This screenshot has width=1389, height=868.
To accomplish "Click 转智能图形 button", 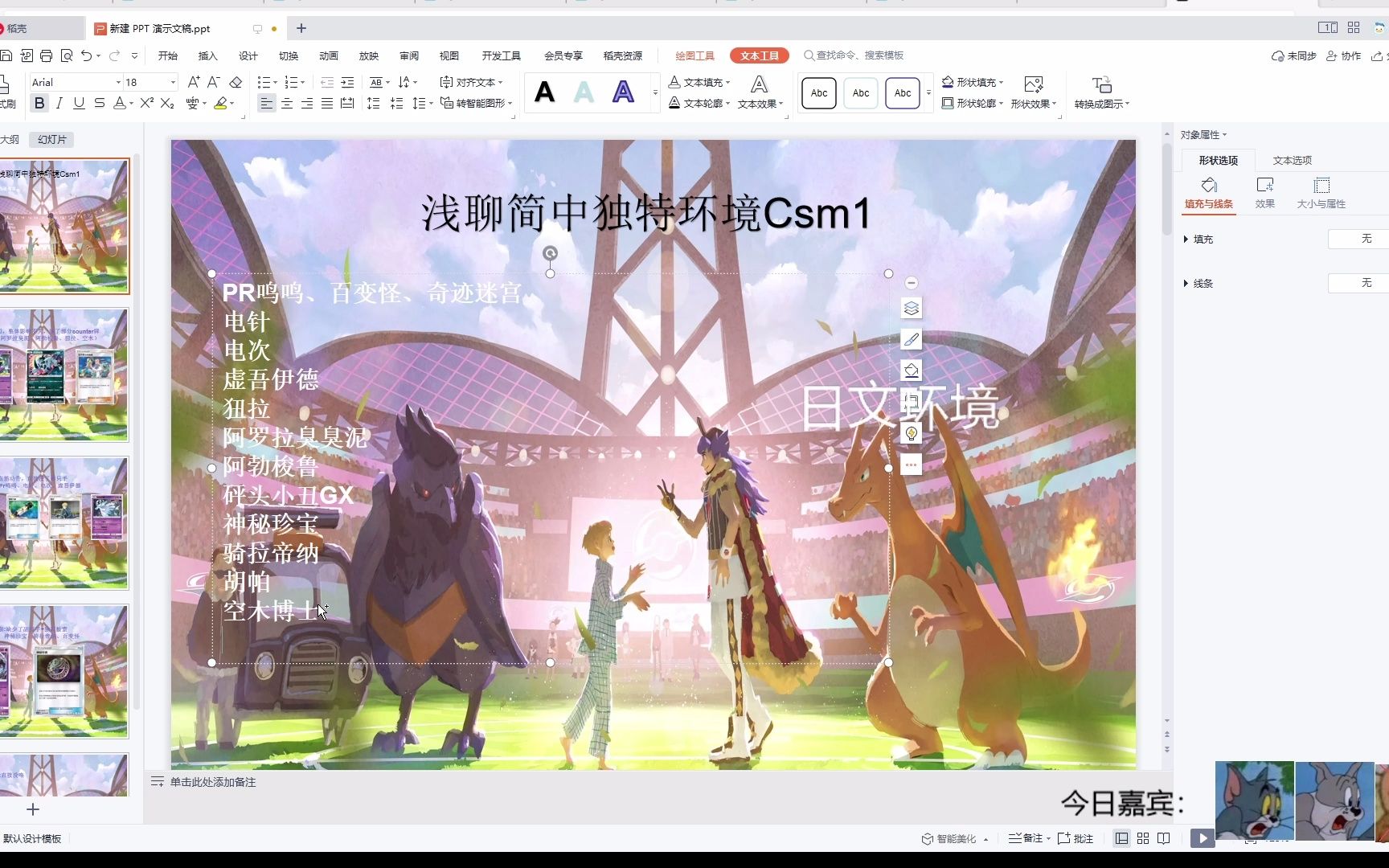I will tap(476, 103).
